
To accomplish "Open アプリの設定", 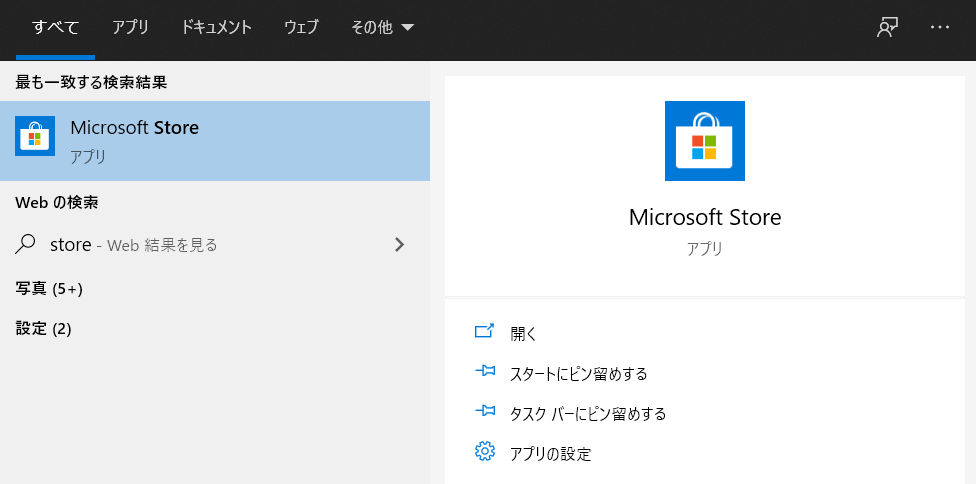I will coord(550,454).
